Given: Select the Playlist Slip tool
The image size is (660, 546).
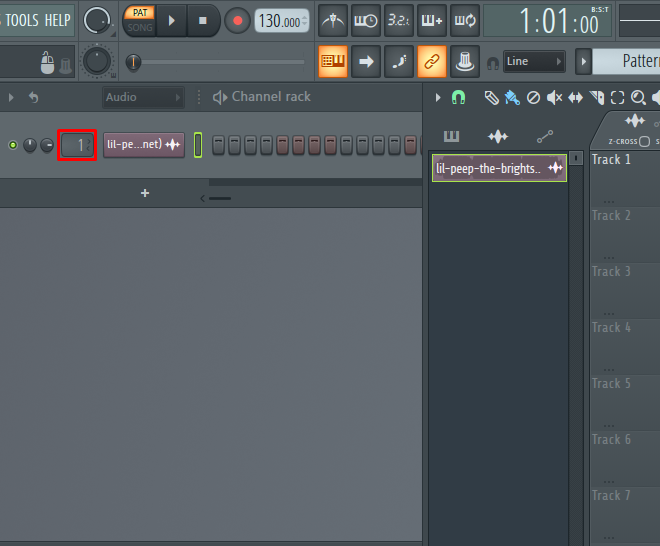Looking at the screenshot, I should [575, 98].
